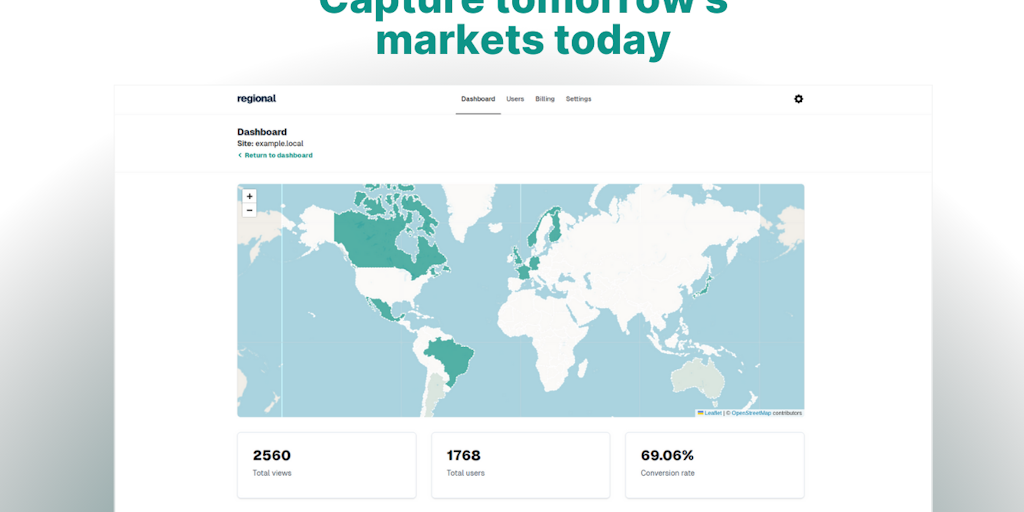Open the Leaflet attribution link

point(712,413)
